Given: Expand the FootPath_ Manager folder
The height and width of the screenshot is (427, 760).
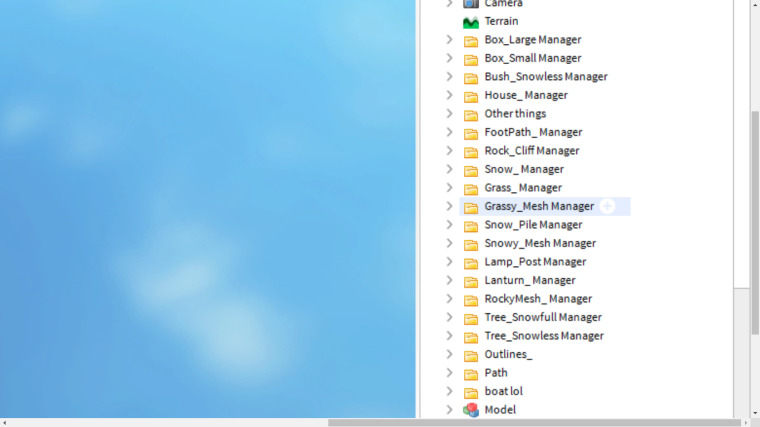Looking at the screenshot, I should pos(449,132).
